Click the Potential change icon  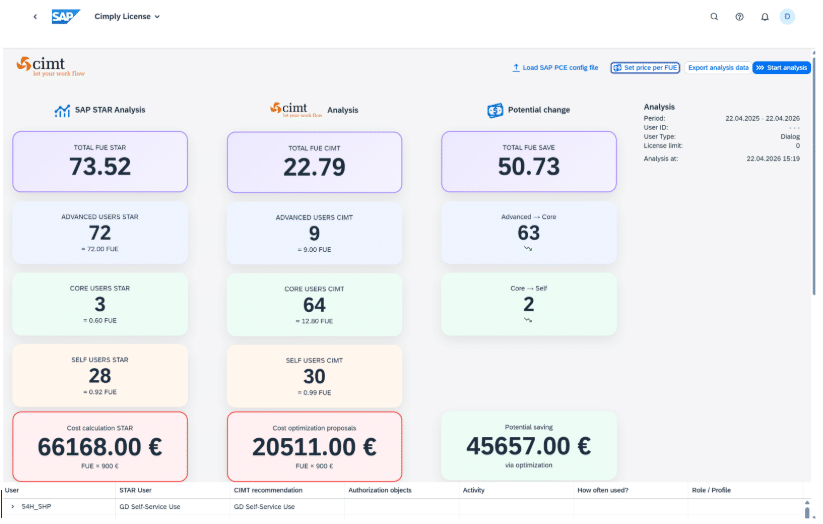click(x=495, y=110)
